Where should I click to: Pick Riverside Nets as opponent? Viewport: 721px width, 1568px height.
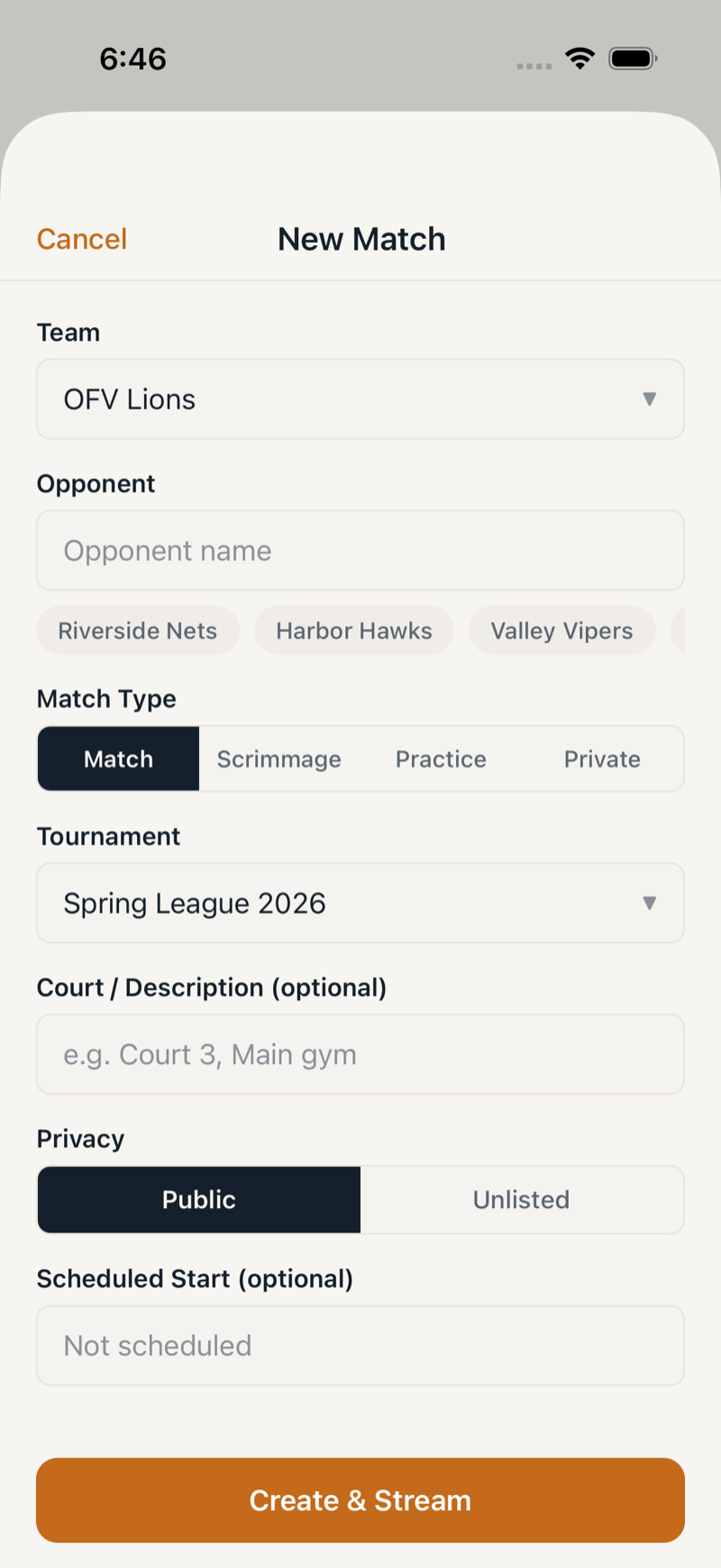tap(137, 630)
